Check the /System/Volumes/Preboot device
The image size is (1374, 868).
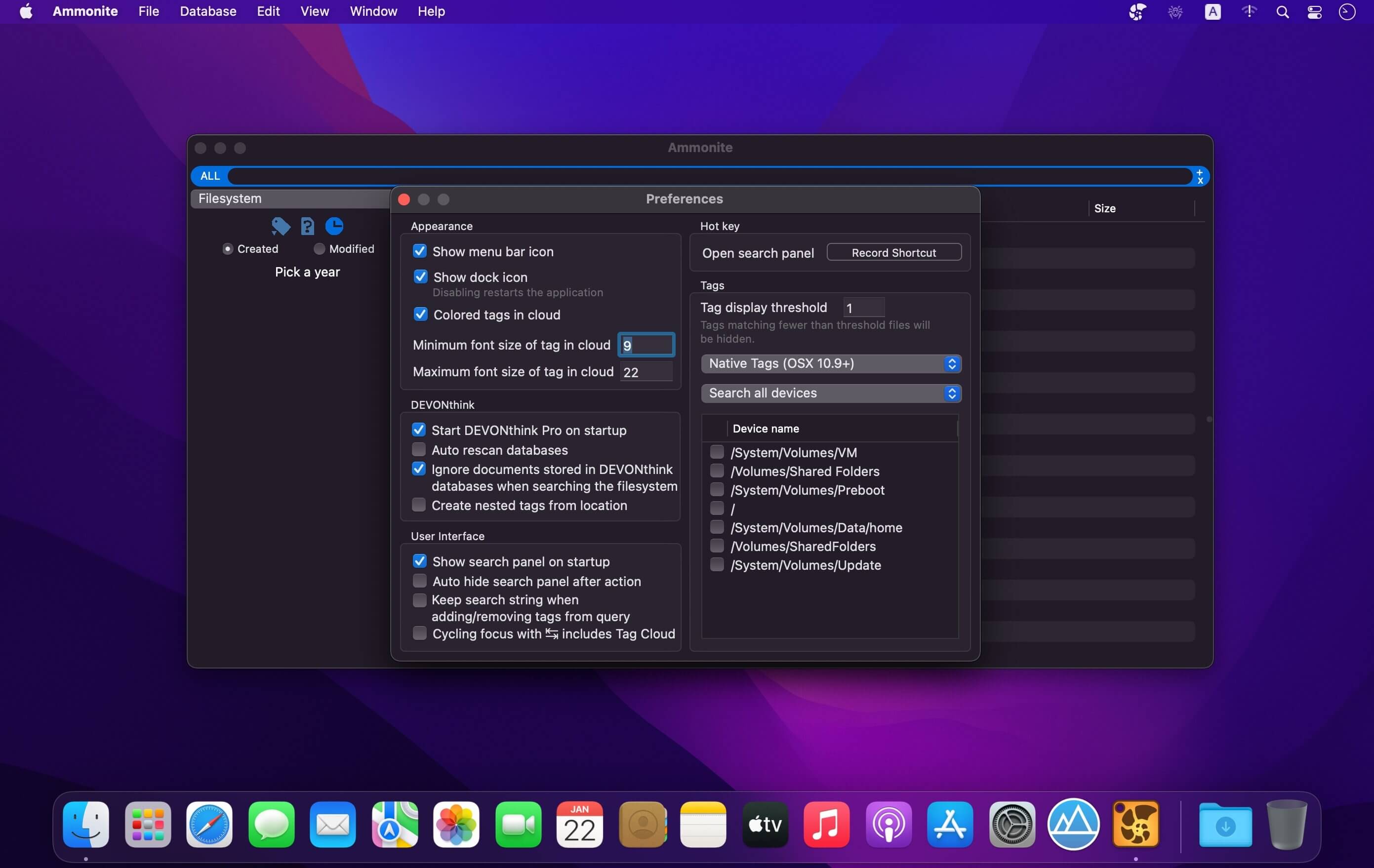(x=717, y=489)
